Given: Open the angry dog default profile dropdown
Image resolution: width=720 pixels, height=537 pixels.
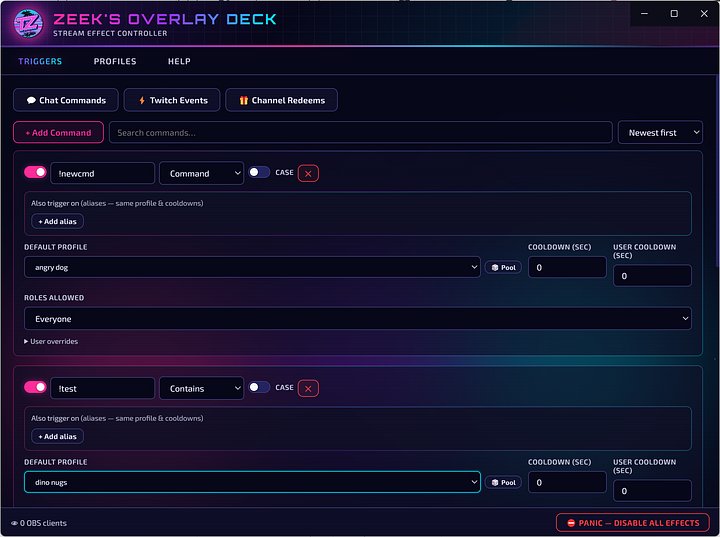Looking at the screenshot, I should (x=252, y=267).
